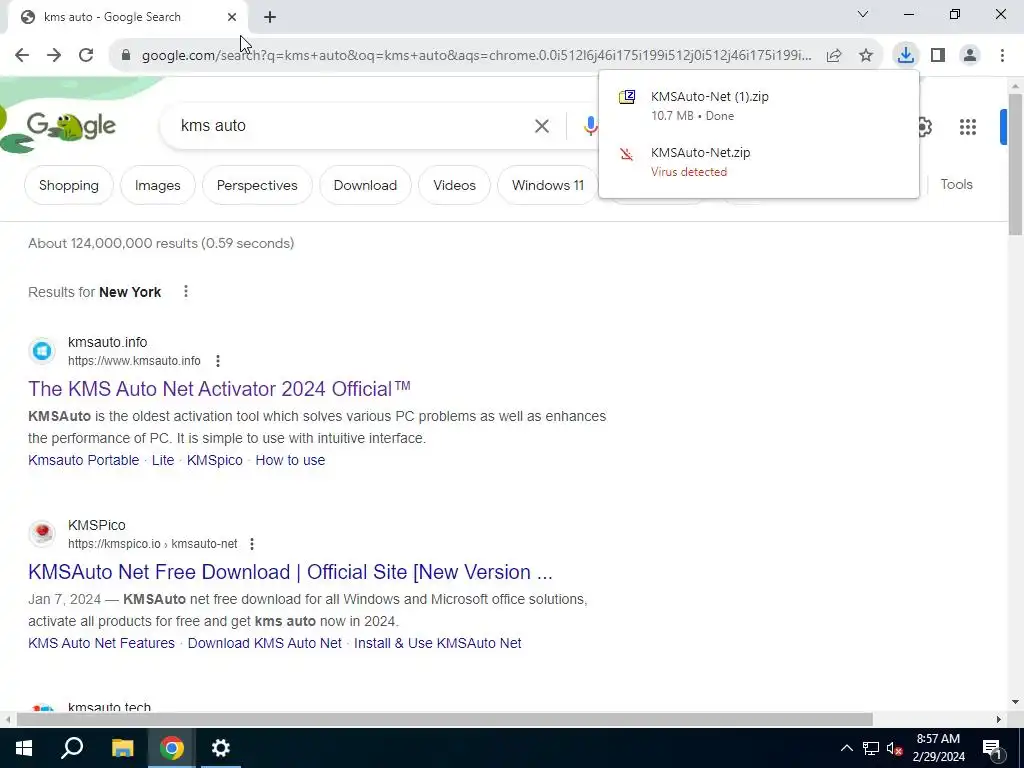
Task: Go back using the browser back arrow
Action: click(22, 56)
